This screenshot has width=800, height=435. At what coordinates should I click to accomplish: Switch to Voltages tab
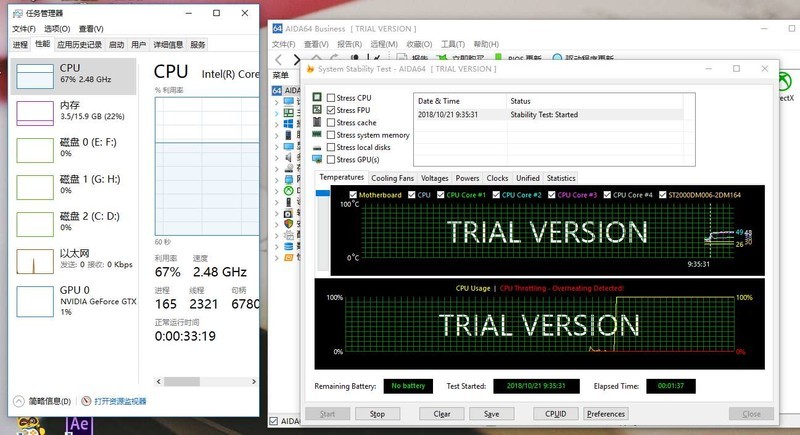pos(435,178)
